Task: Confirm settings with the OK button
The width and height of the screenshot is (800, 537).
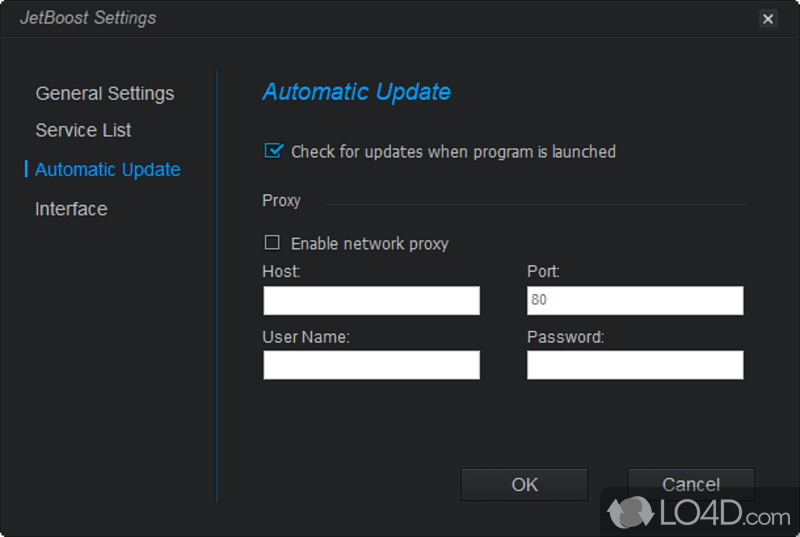Action: tap(524, 485)
